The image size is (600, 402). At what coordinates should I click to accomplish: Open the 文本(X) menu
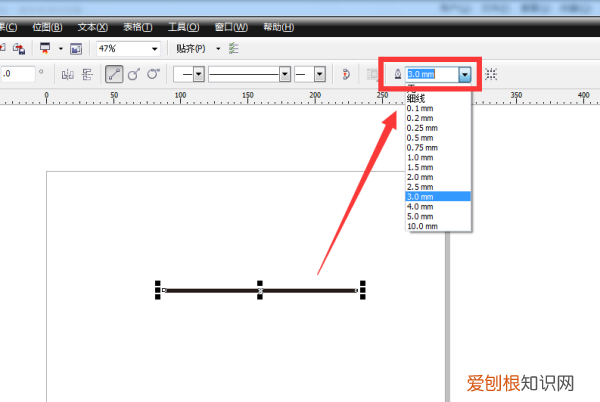(93, 27)
